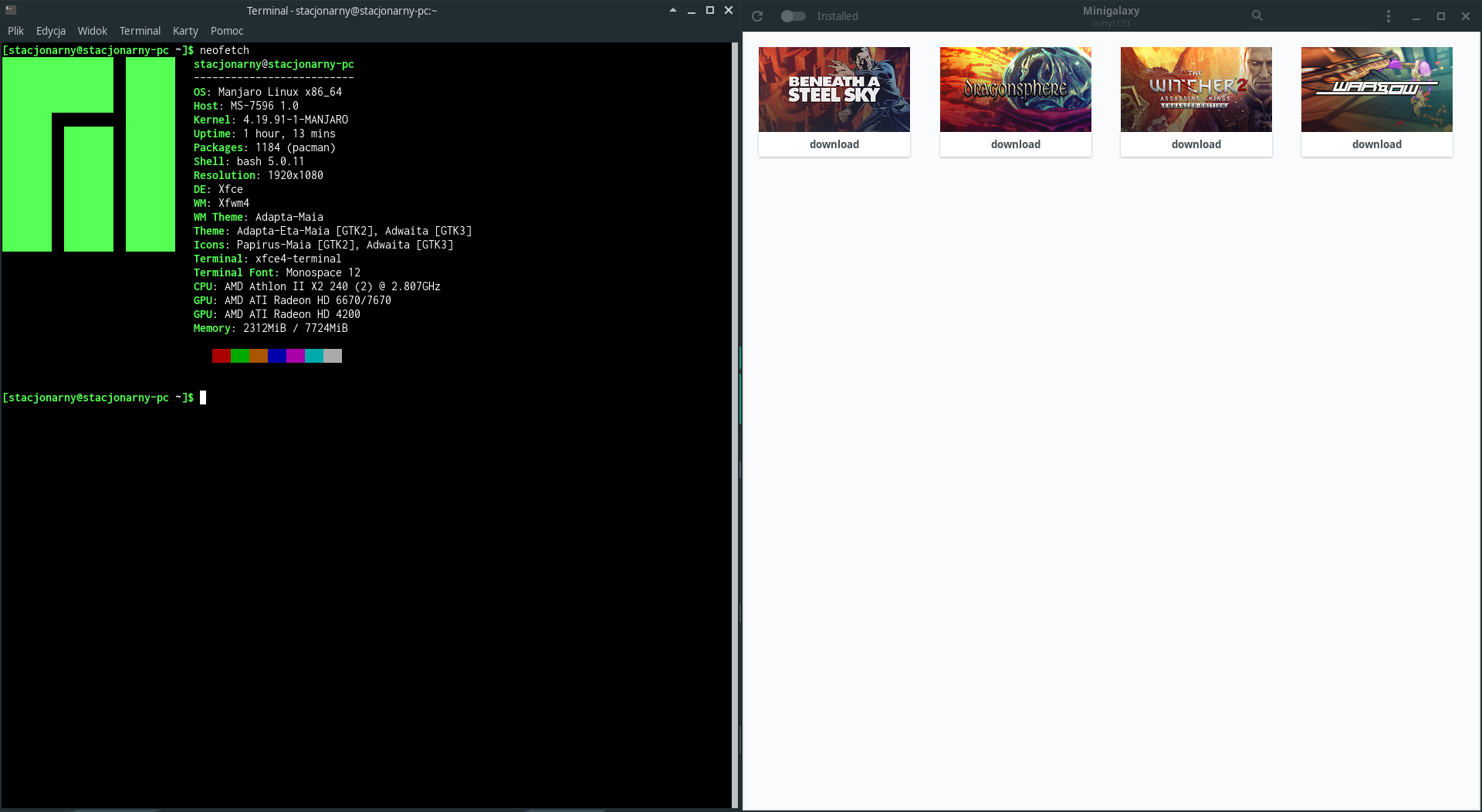Viewport: 1482px width, 812px height.
Task: Click the Beneath a Steel Sky cover art
Action: click(x=834, y=89)
